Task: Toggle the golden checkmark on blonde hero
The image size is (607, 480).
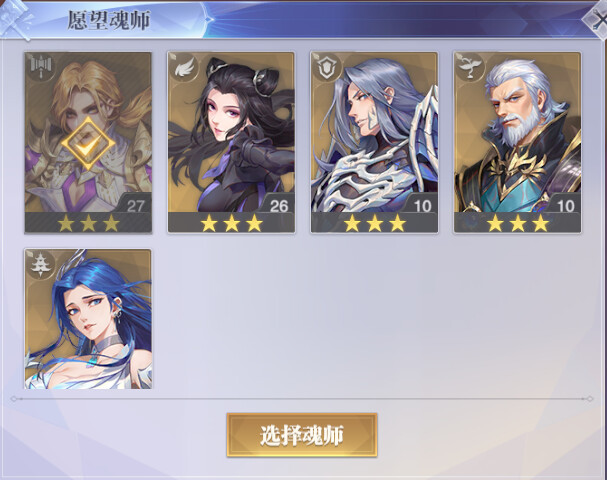Action: pos(88,144)
